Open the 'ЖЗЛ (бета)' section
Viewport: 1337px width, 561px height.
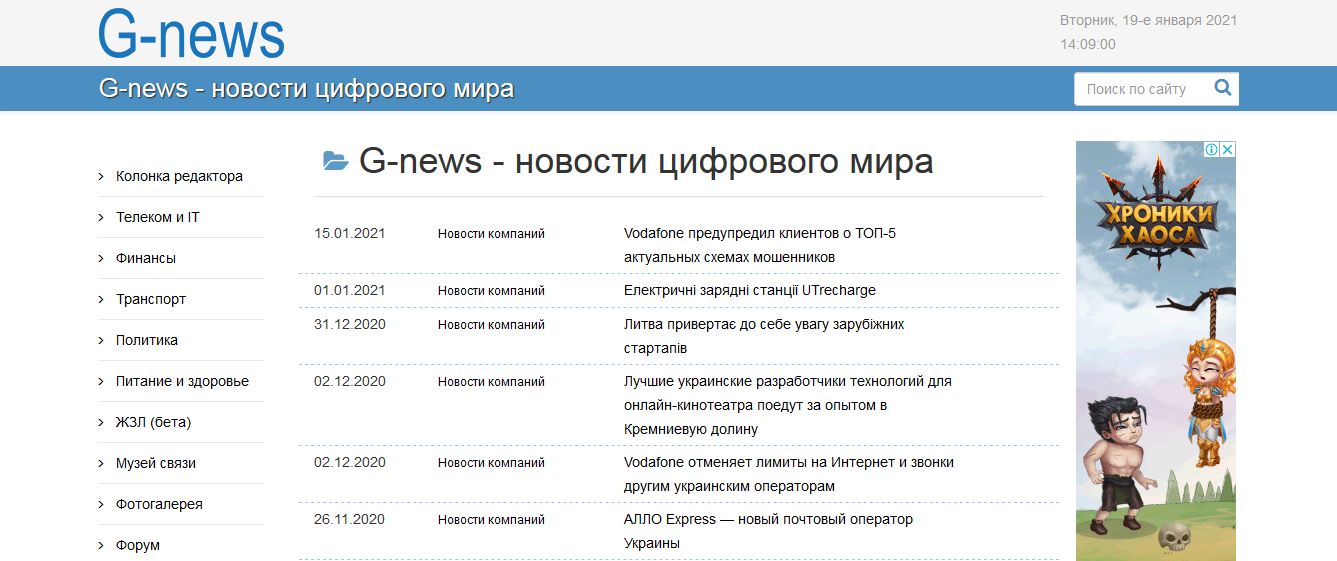coord(153,422)
